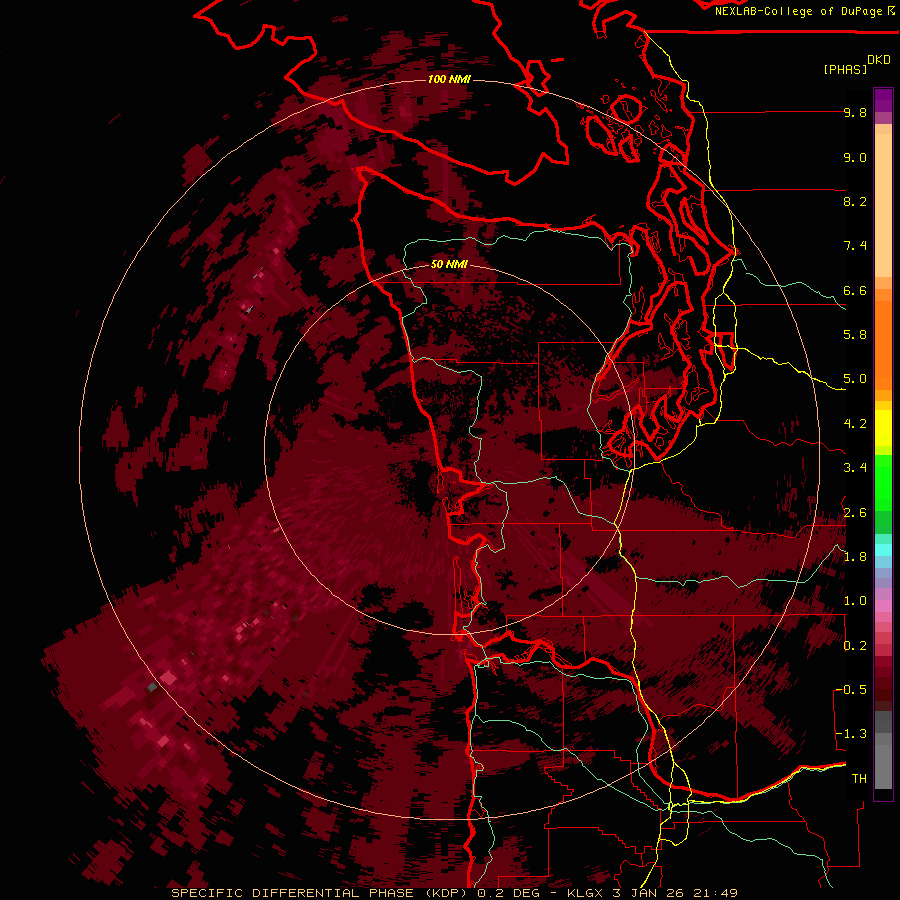Click the 0.2 DEG elevation text in footer

(x=508, y=893)
